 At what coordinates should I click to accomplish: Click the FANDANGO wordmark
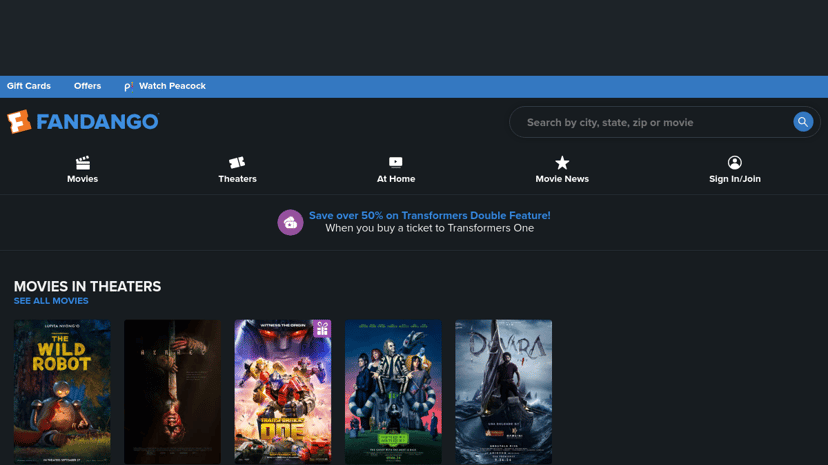click(97, 122)
